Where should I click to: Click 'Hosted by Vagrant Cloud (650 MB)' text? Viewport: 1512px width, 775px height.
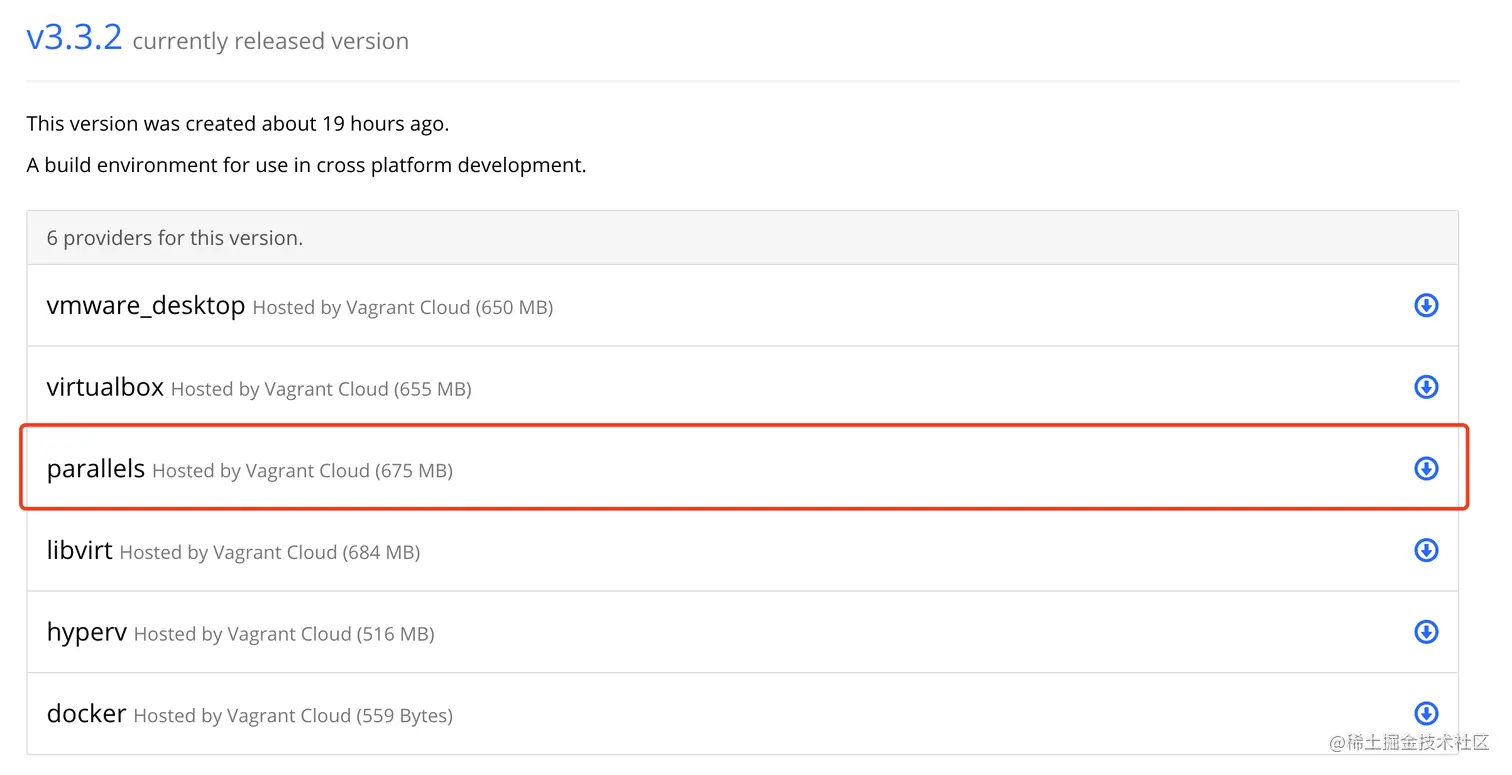point(402,308)
